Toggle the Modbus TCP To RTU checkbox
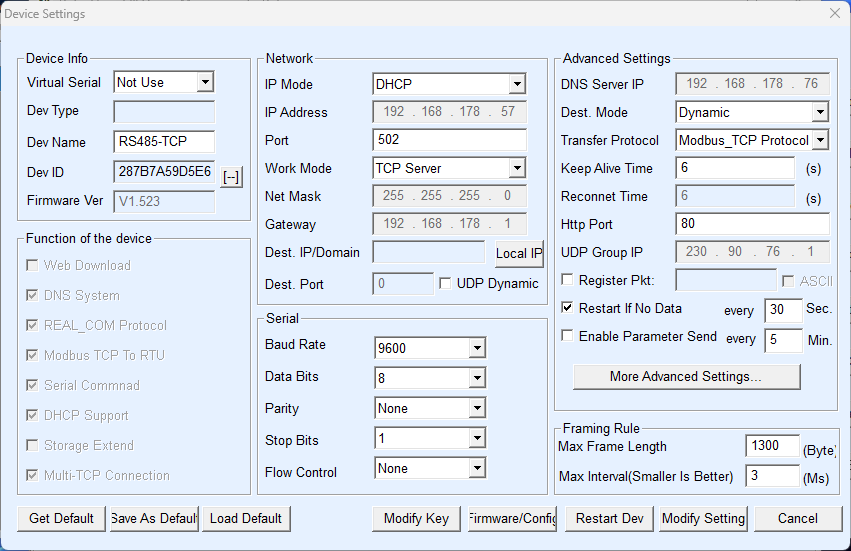 33,355
